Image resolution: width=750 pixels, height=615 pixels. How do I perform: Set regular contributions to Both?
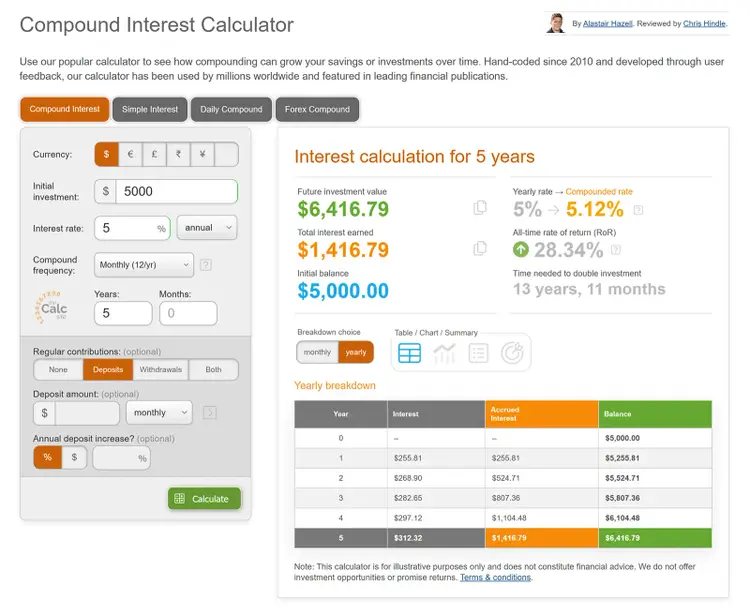(x=213, y=370)
